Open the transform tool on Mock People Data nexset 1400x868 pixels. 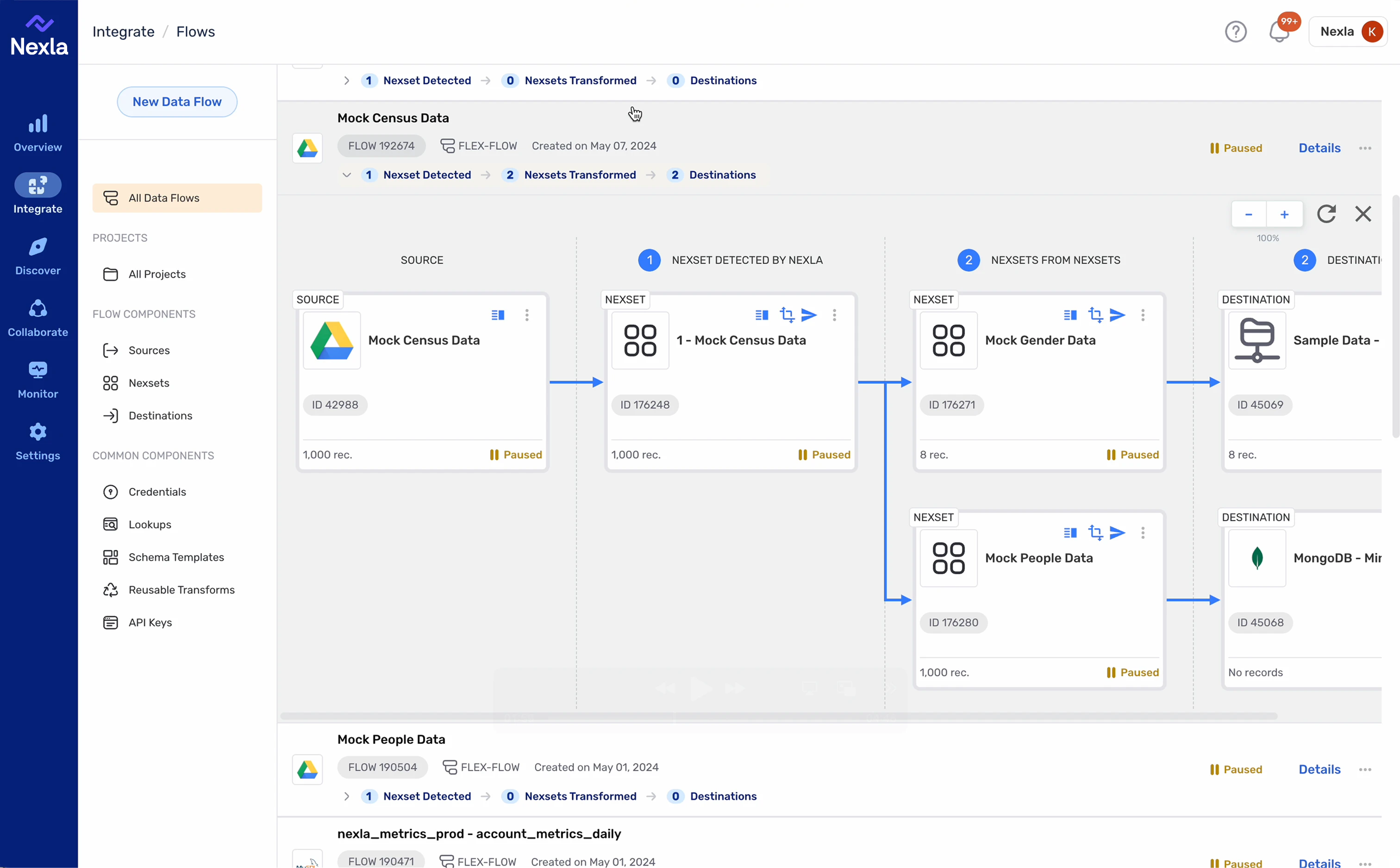click(x=1095, y=533)
